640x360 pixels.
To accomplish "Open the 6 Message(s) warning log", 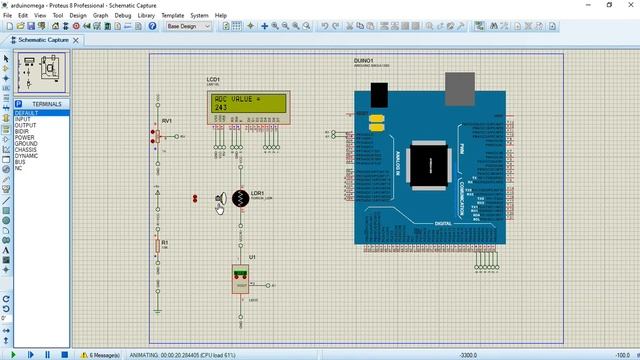I will pyautogui.click(x=100, y=355).
